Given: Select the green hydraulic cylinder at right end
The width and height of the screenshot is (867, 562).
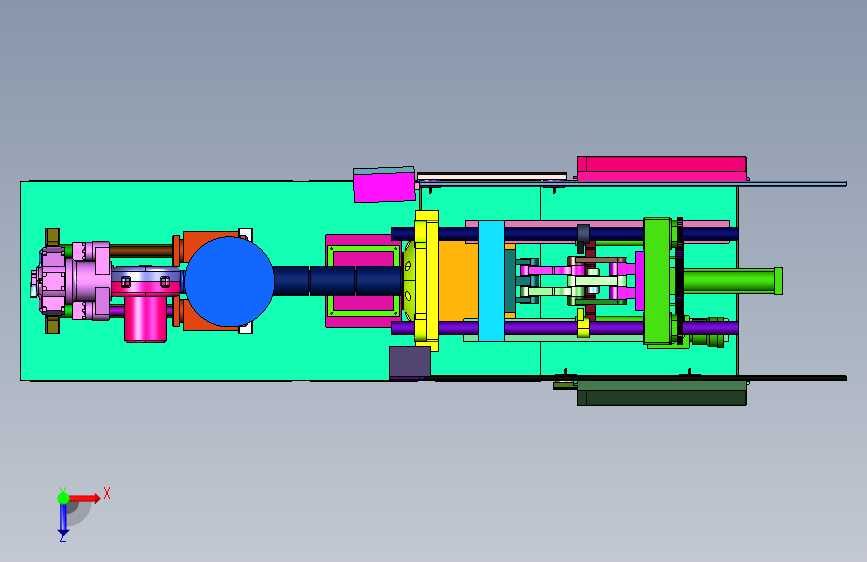Looking at the screenshot, I should coord(733,280).
